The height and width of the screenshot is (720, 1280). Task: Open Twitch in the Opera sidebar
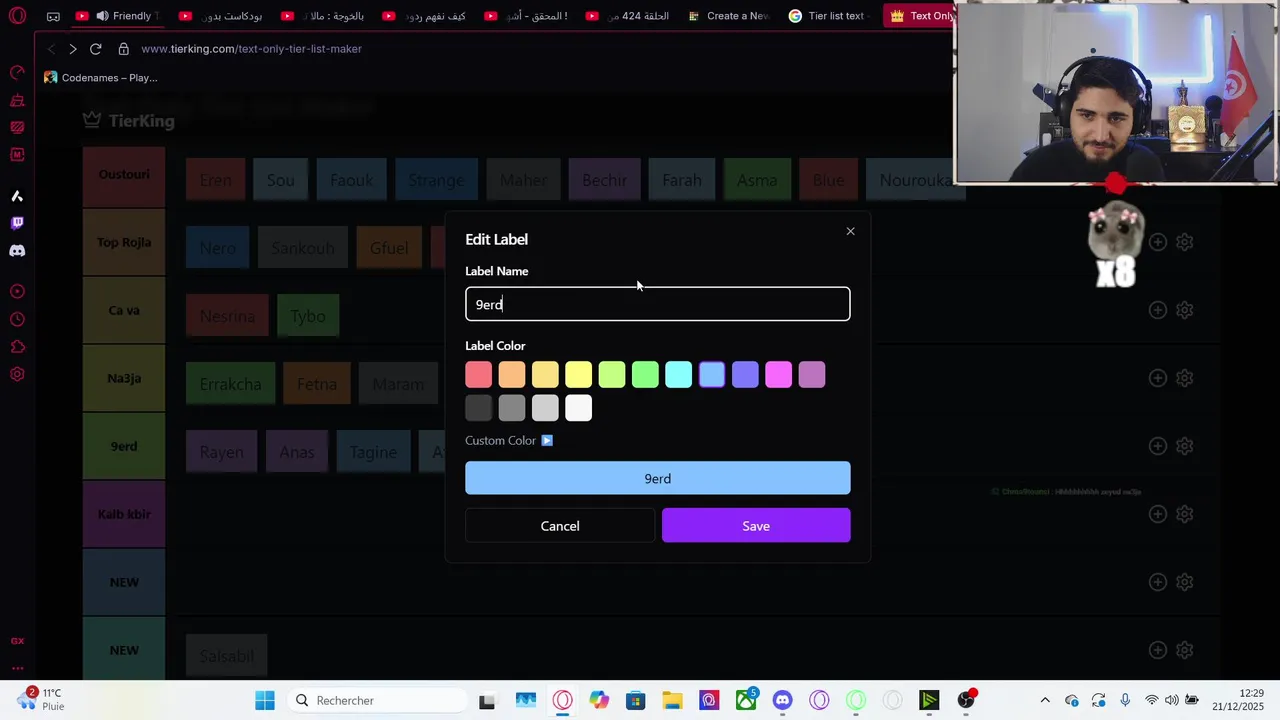click(17, 223)
